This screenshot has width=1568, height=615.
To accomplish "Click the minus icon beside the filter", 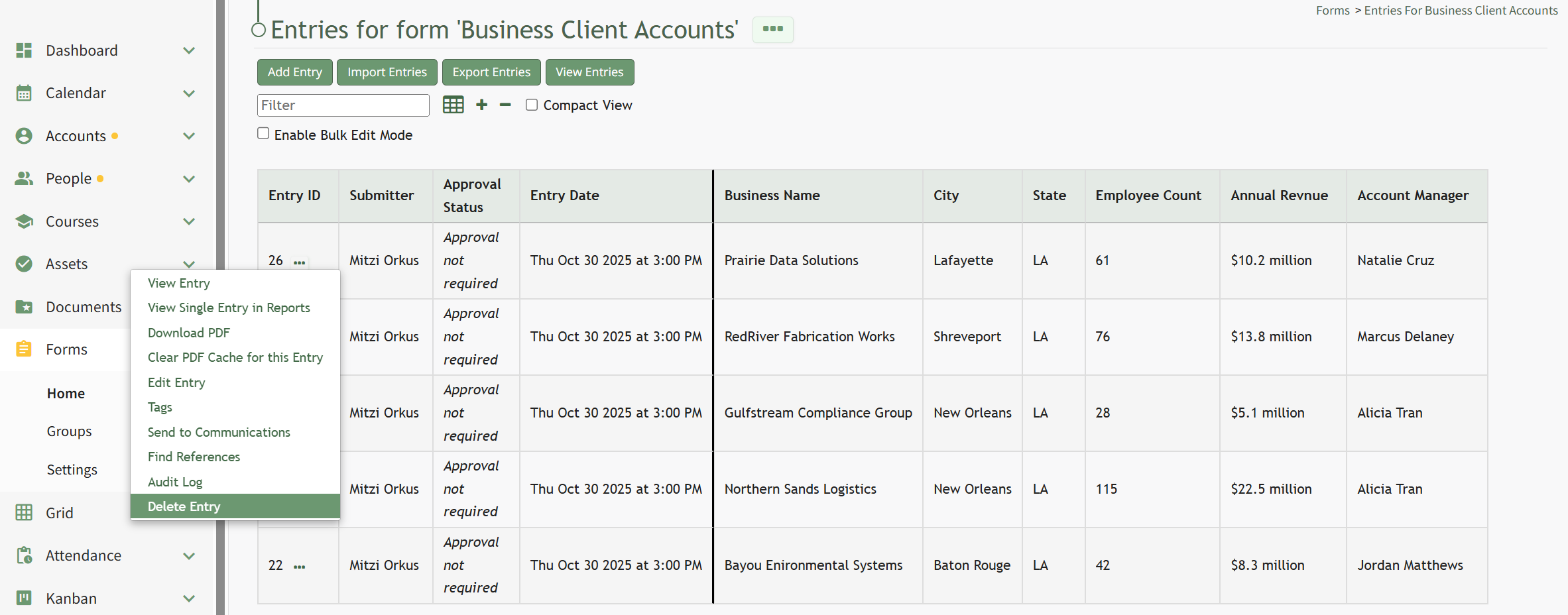I will [505, 105].
